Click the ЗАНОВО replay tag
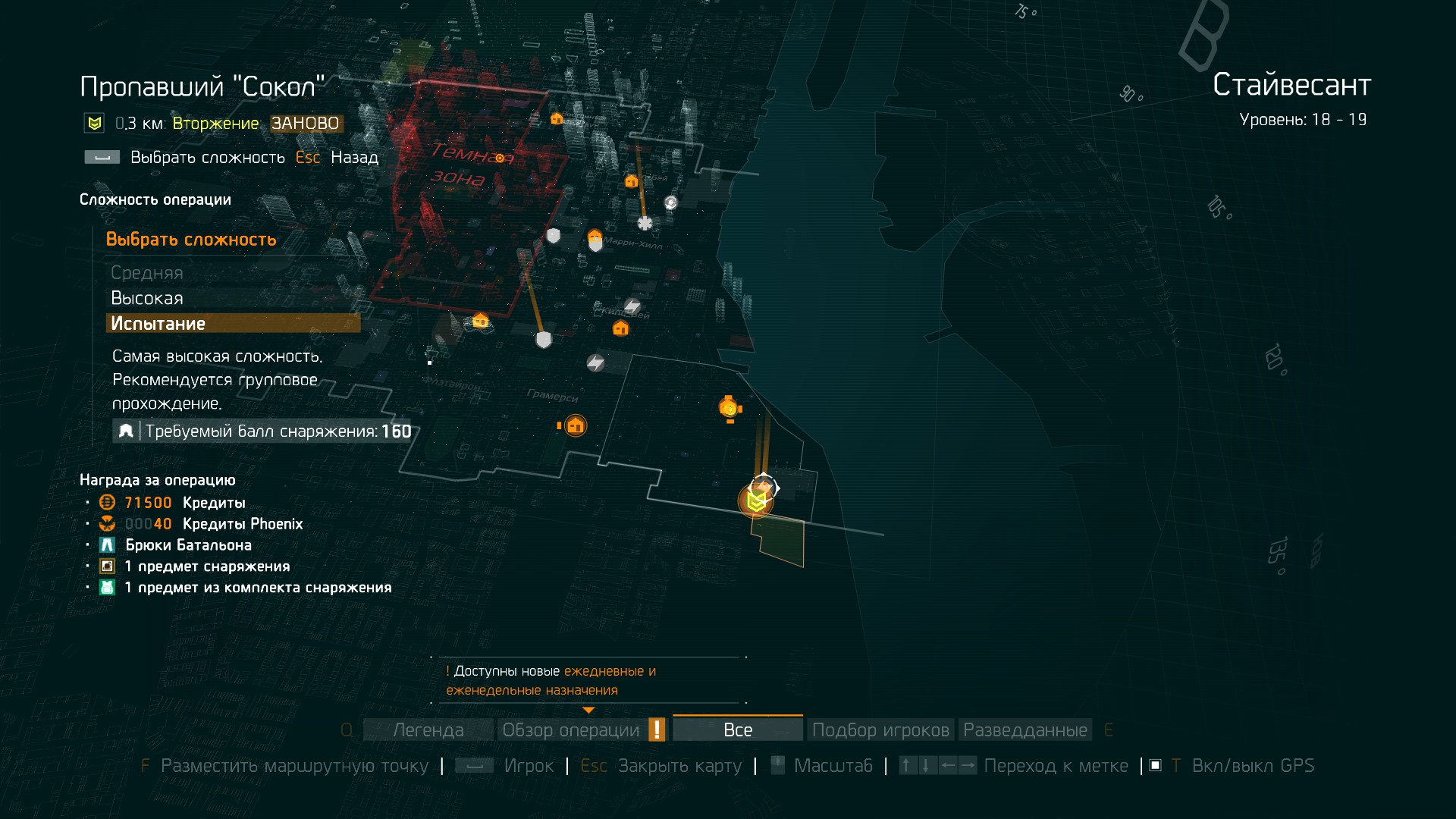1456x819 pixels. (x=306, y=124)
